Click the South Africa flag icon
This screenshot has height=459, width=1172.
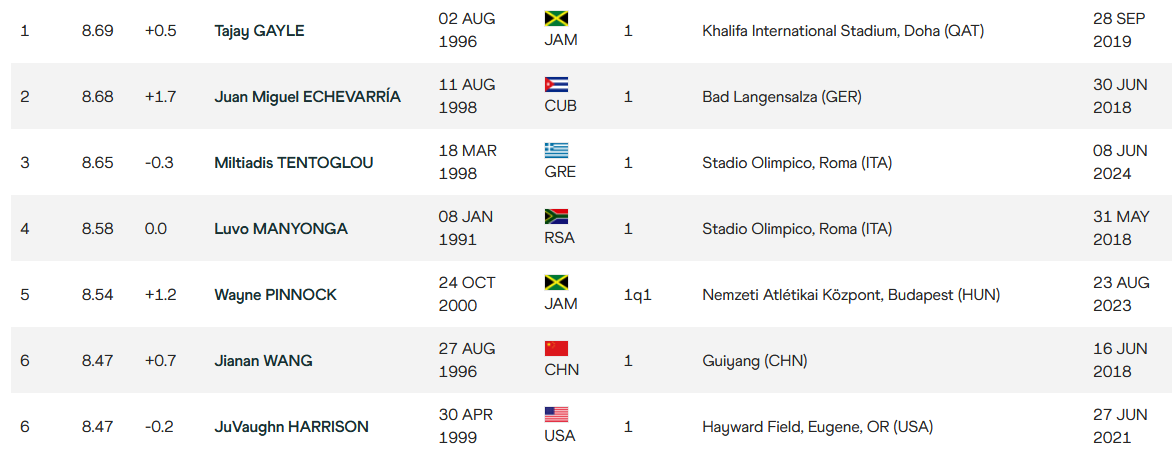[x=556, y=216]
